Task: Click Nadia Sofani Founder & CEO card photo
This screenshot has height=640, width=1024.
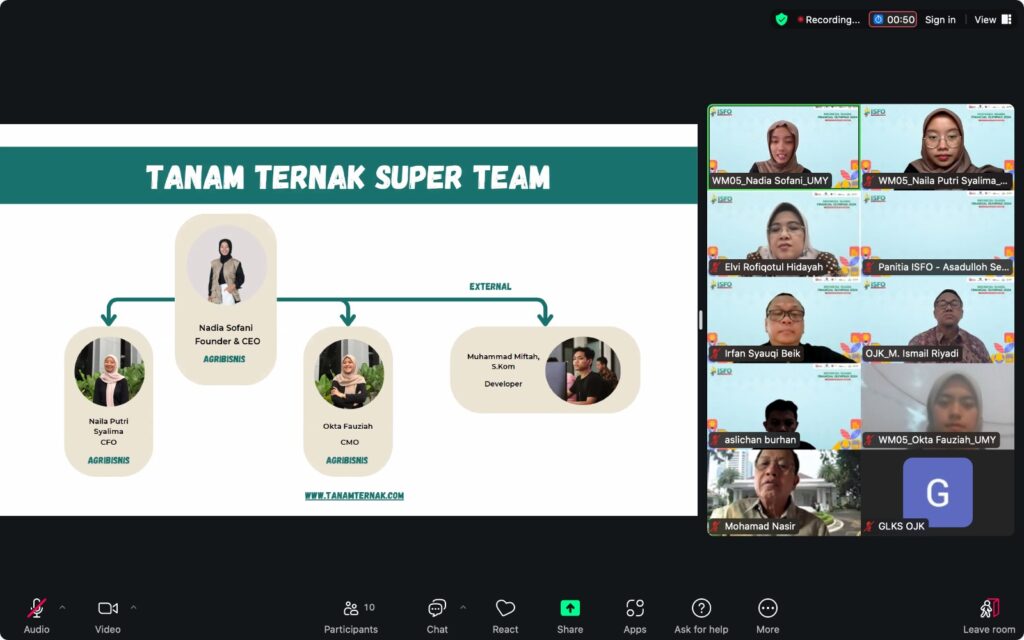Action: tap(226, 265)
